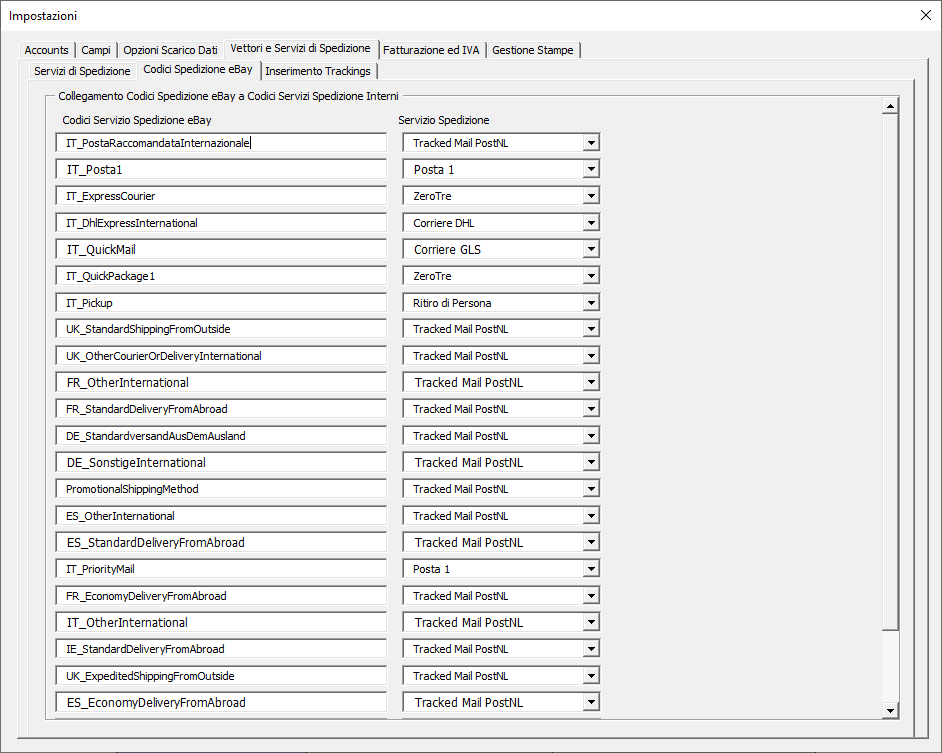Click the UK_OtherCourierOrDeliveryInternational field

pyautogui.click(x=221, y=356)
